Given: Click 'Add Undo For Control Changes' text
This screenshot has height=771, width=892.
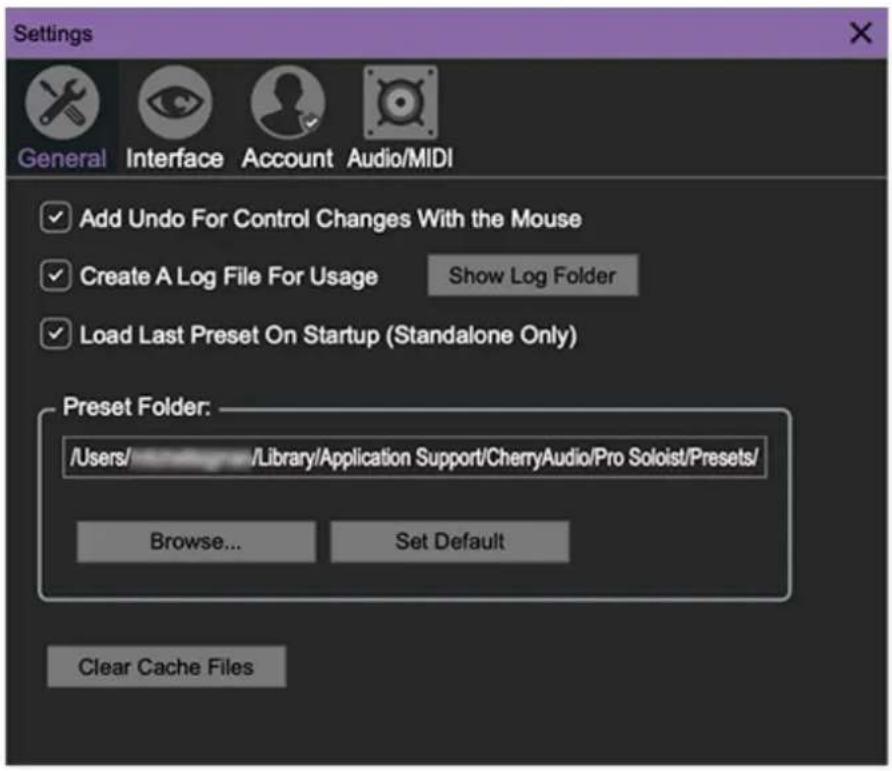Looking at the screenshot, I should coord(331,218).
